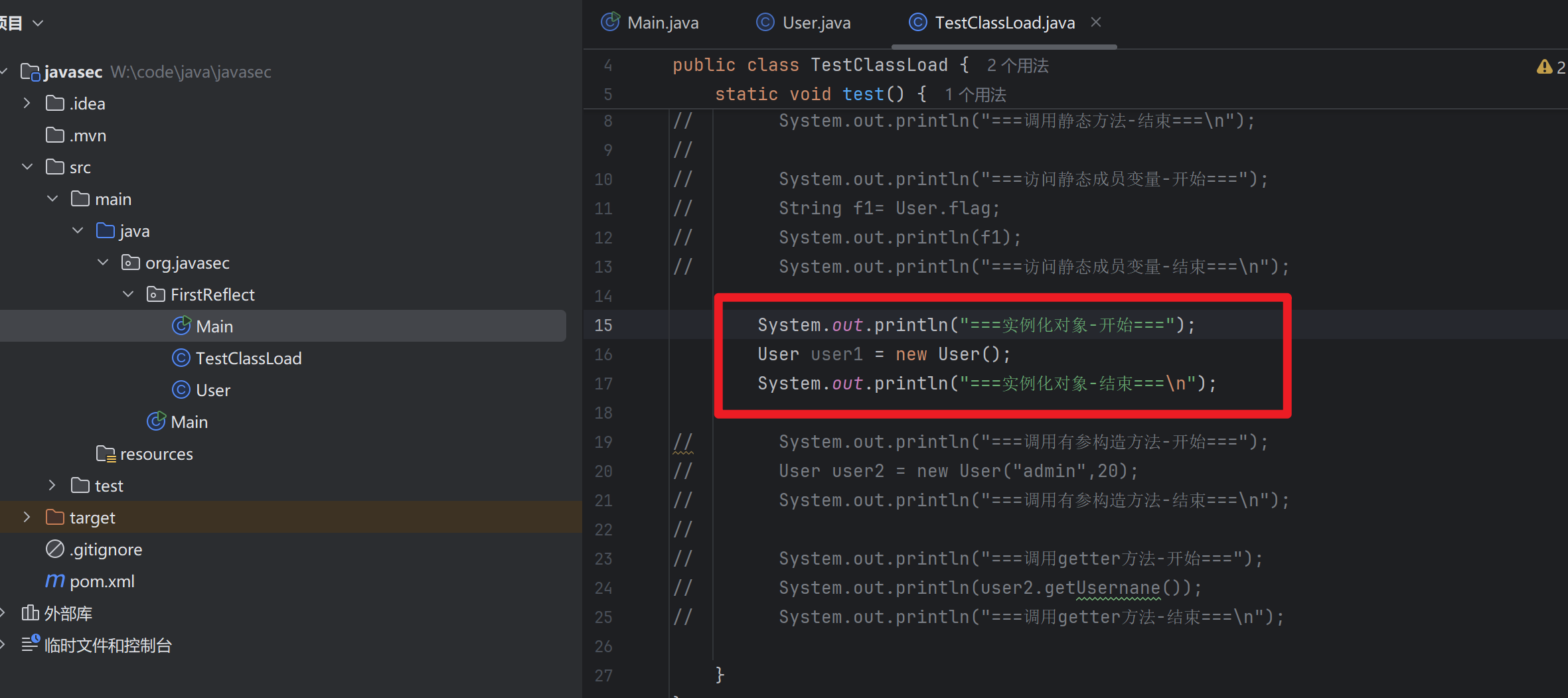Image resolution: width=1568 pixels, height=698 pixels.
Task: Open the project view dropdown arrow
Action: tap(39, 23)
